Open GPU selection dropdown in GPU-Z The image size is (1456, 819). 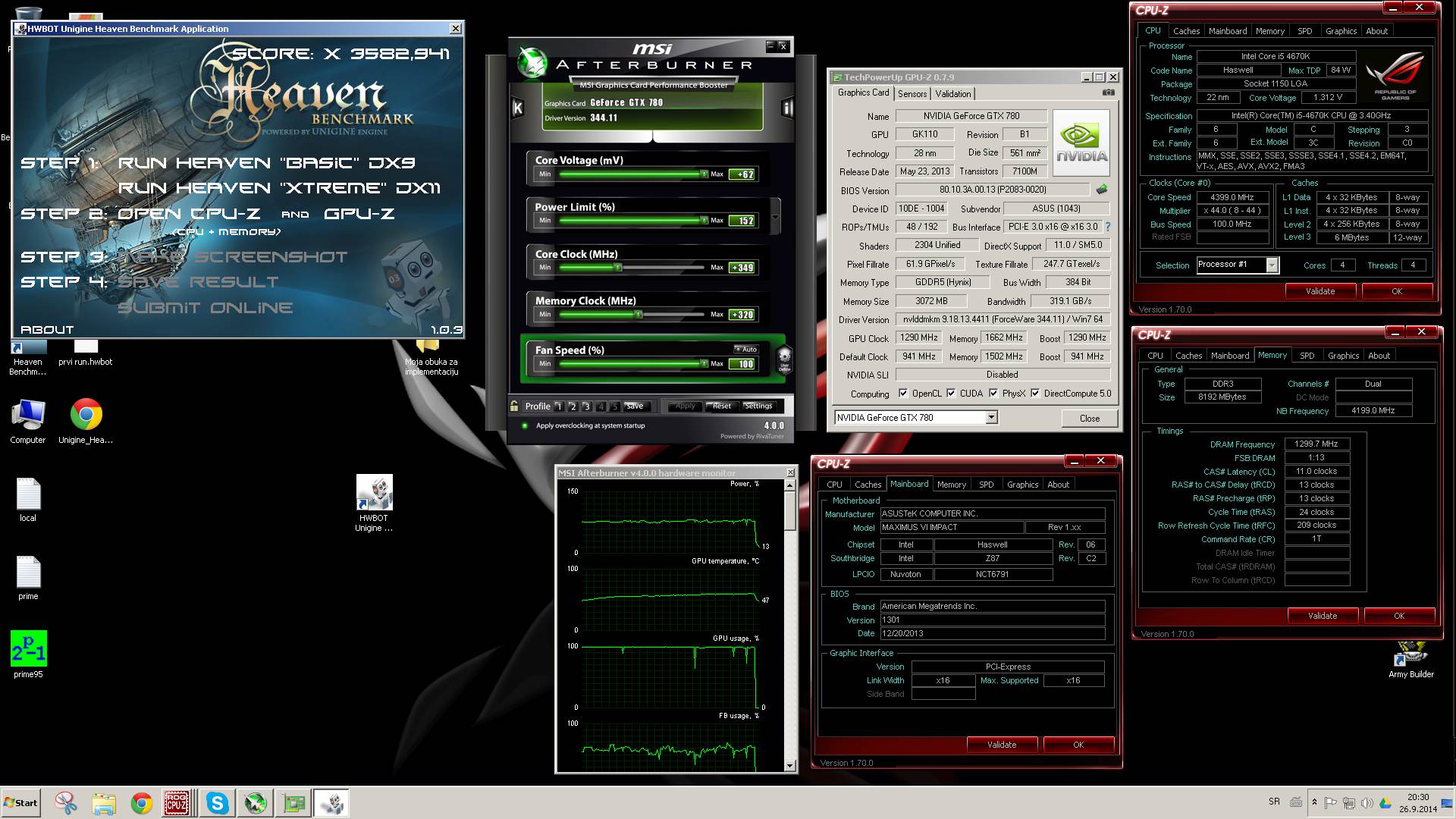(990, 417)
